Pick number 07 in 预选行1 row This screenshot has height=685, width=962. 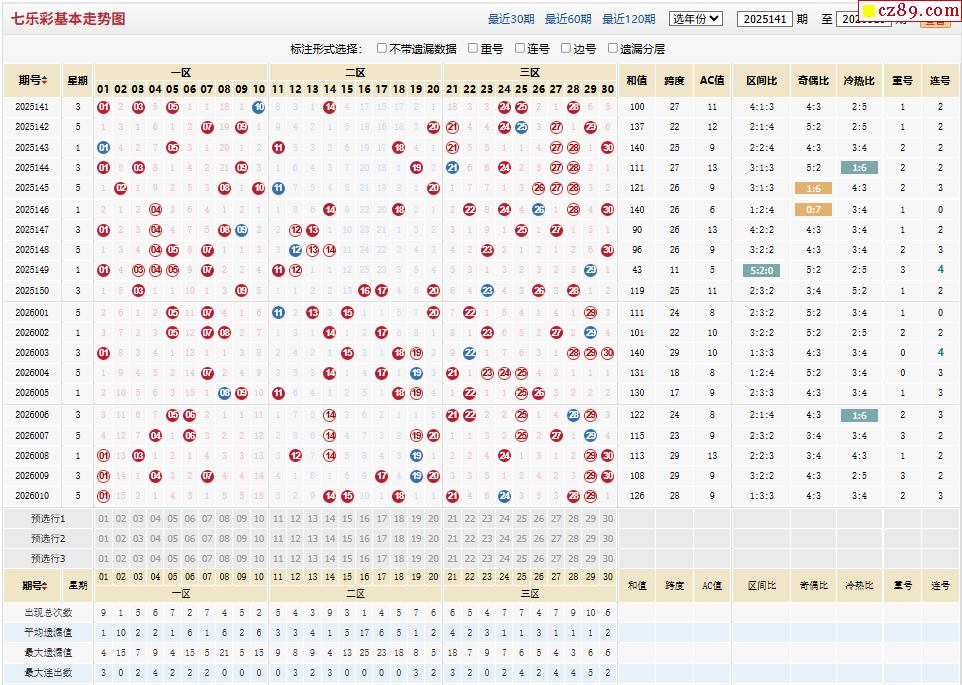[207, 519]
